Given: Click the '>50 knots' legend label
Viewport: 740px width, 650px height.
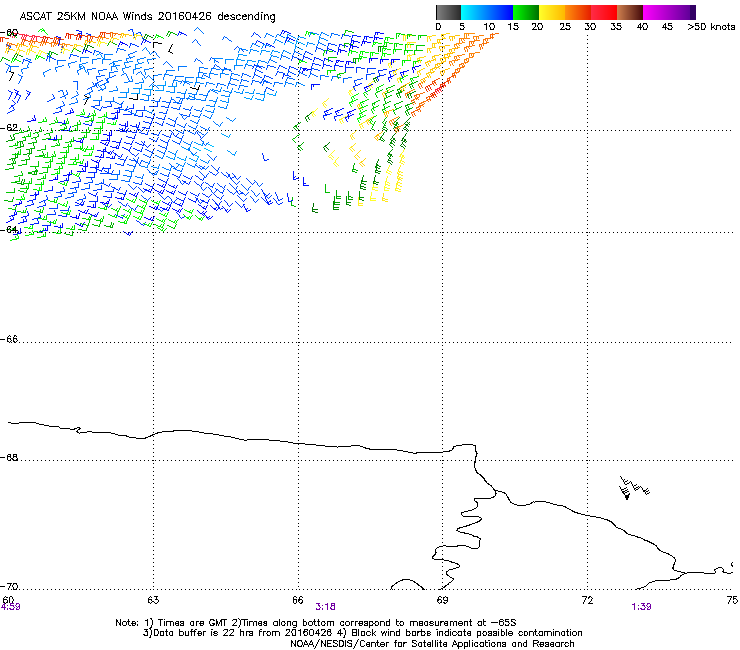Looking at the screenshot, I should 711,27.
